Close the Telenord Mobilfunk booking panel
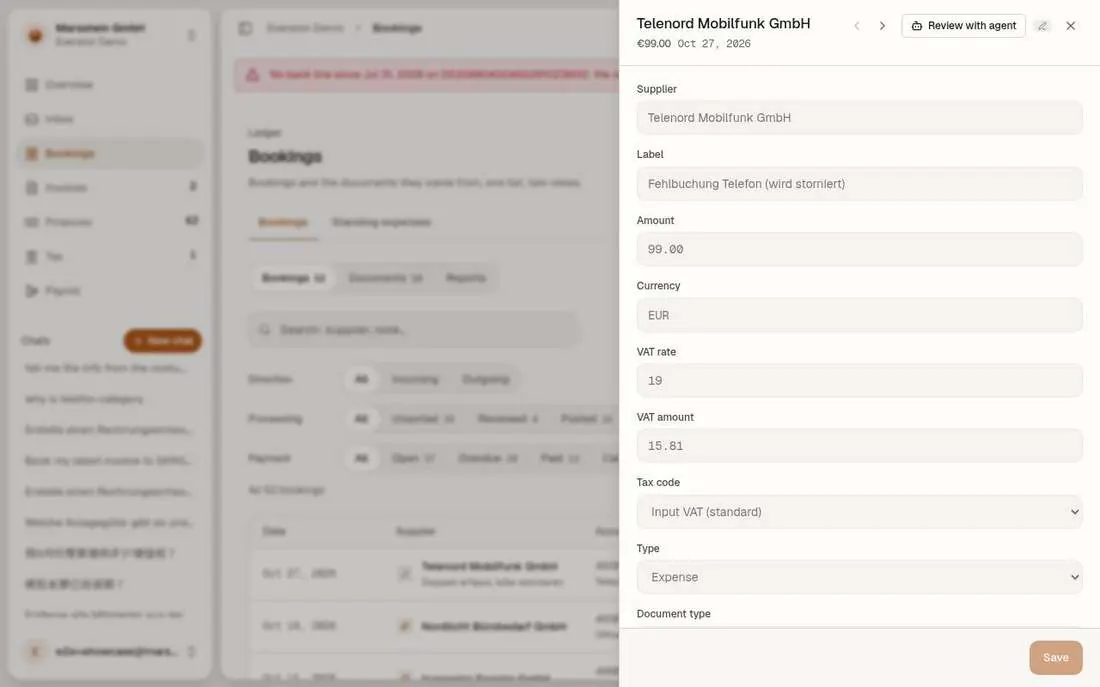This screenshot has width=1100, height=687. [1071, 26]
